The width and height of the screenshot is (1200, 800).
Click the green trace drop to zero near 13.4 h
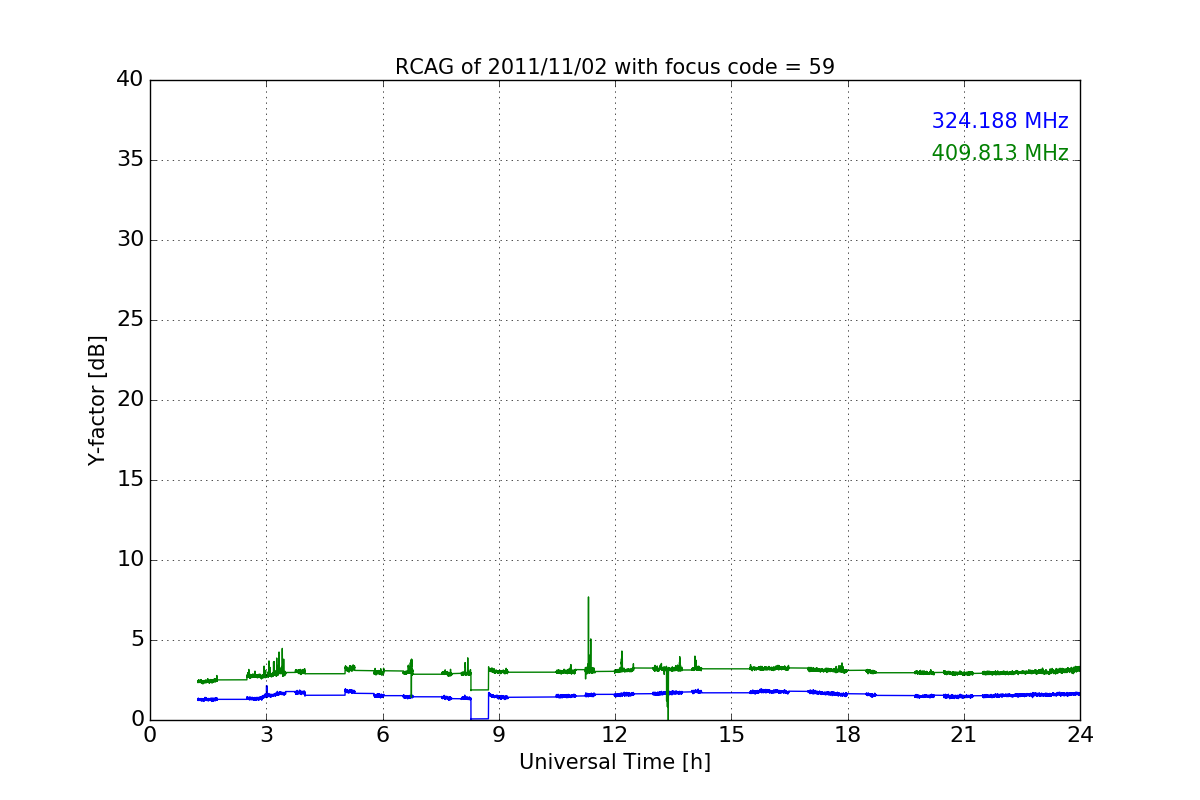click(x=667, y=716)
